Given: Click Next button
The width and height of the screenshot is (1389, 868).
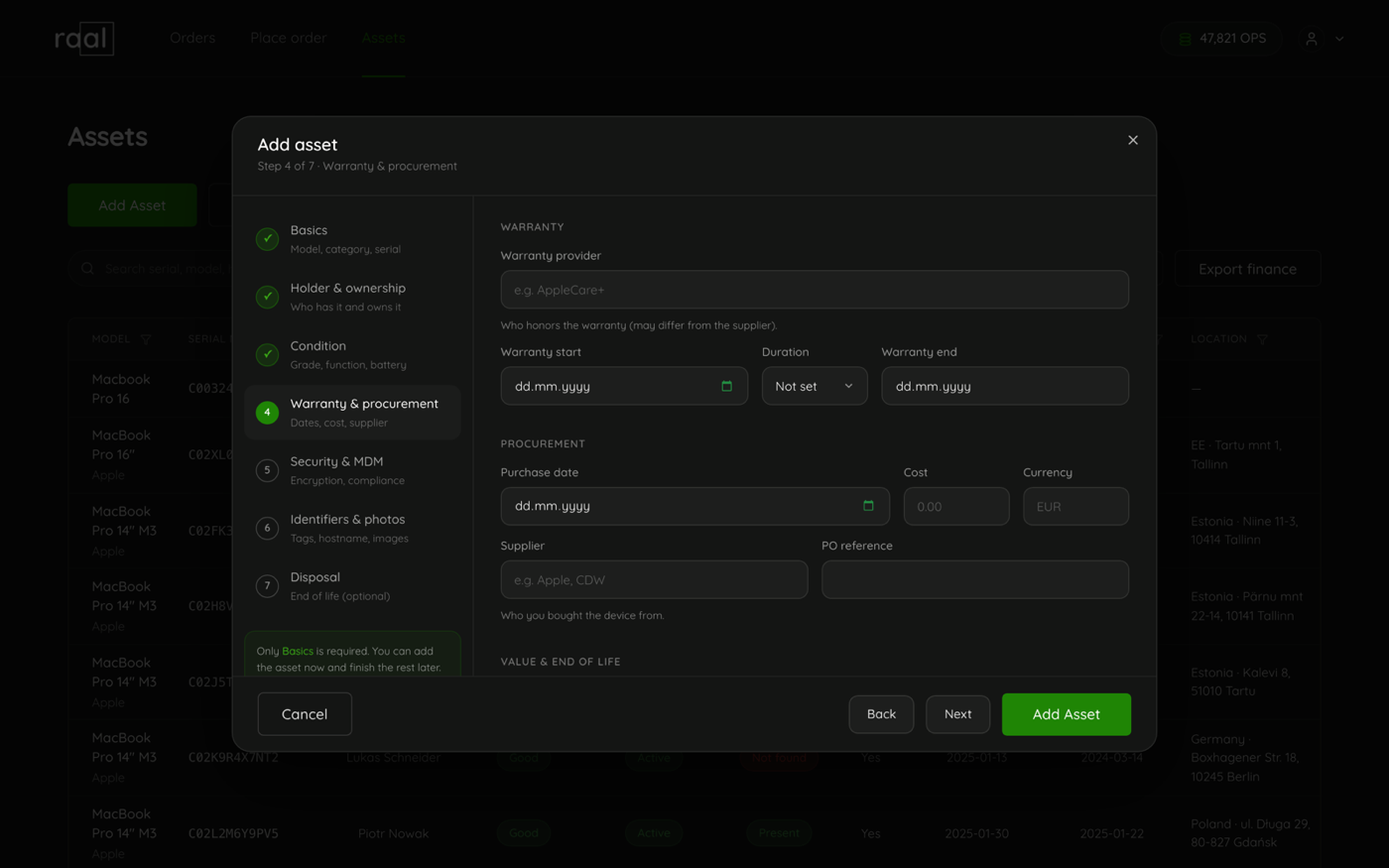Looking at the screenshot, I should tap(957, 714).
